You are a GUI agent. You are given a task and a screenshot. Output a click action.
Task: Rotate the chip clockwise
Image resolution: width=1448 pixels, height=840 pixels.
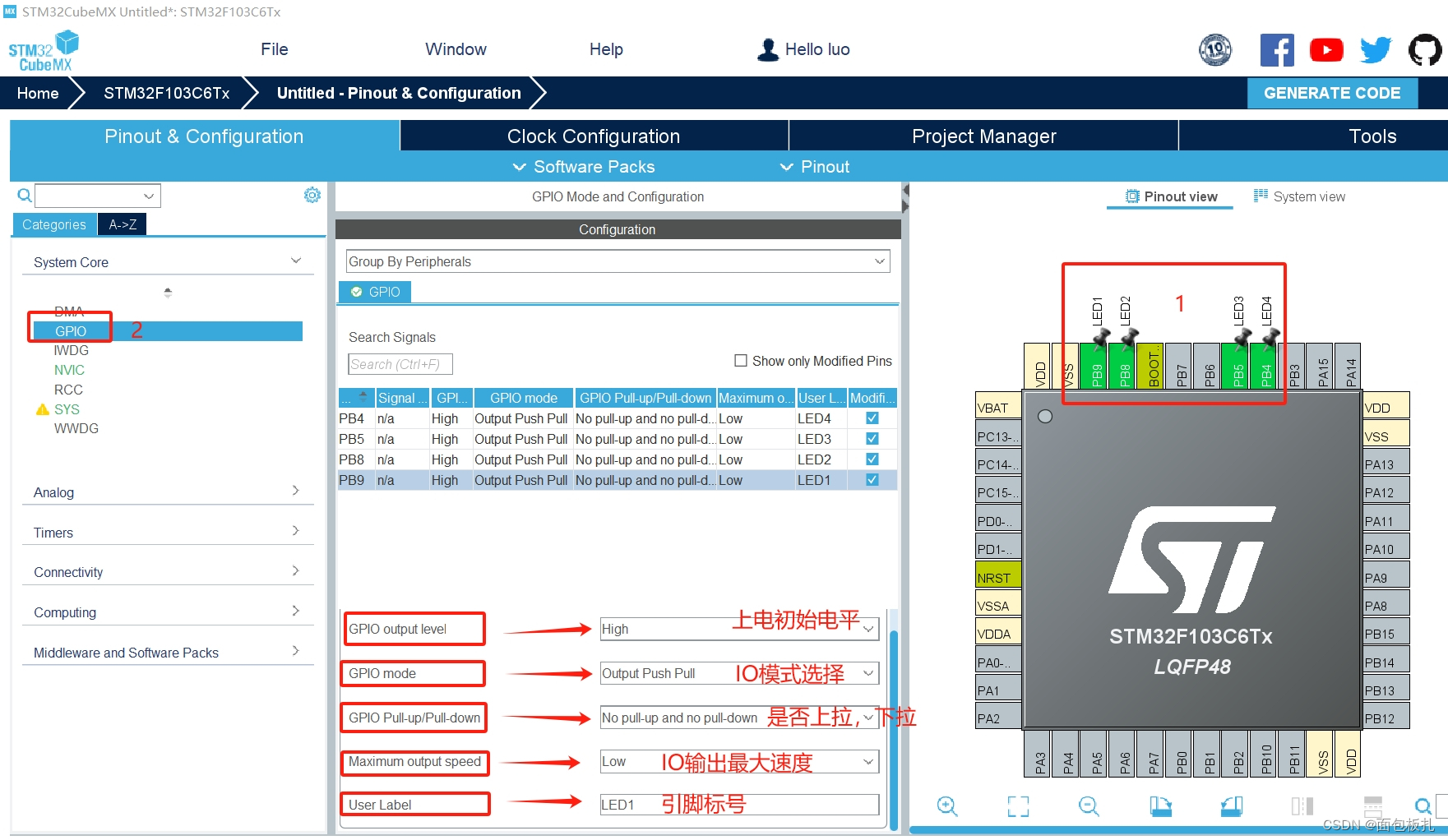coord(1160,806)
